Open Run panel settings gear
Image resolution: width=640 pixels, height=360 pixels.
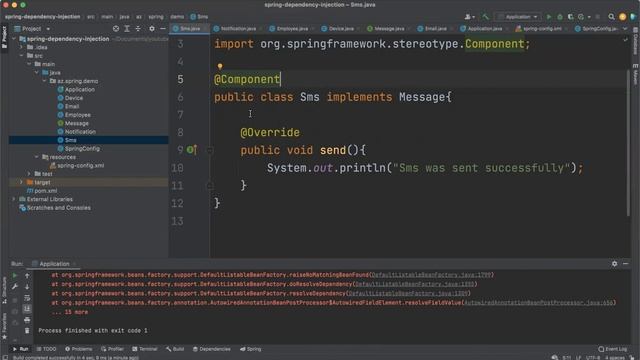(x=614, y=264)
